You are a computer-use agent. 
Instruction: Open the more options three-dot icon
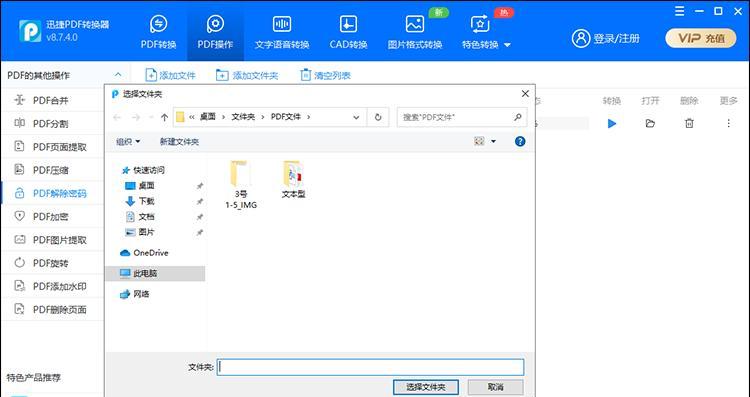pos(728,123)
